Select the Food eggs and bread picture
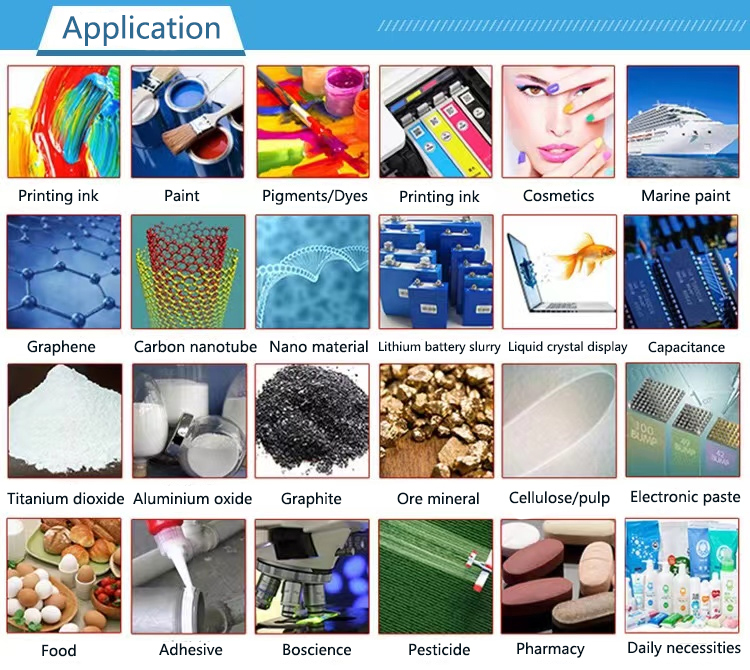The width and height of the screenshot is (750, 670). click(64, 576)
